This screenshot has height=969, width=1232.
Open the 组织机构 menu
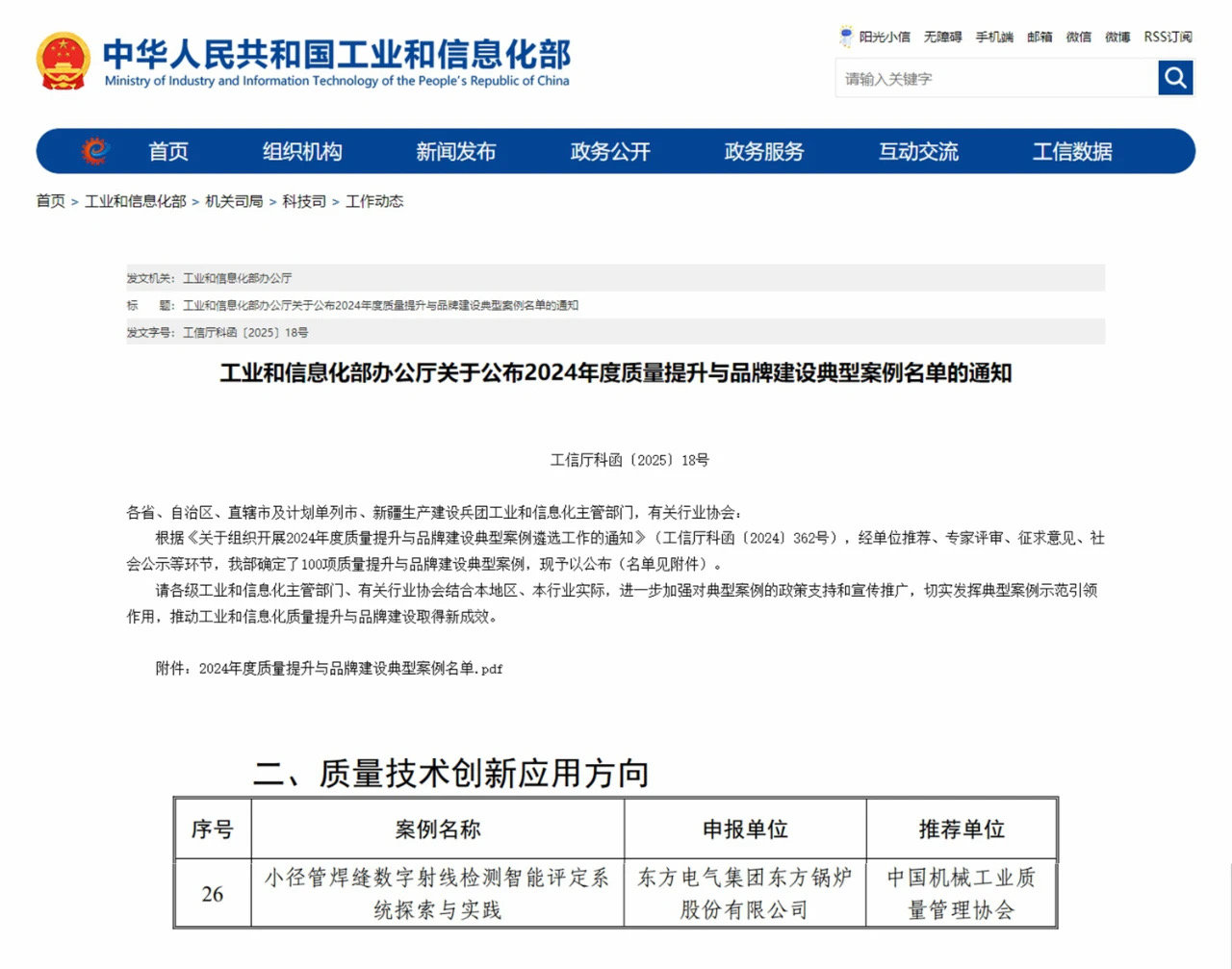[302, 152]
